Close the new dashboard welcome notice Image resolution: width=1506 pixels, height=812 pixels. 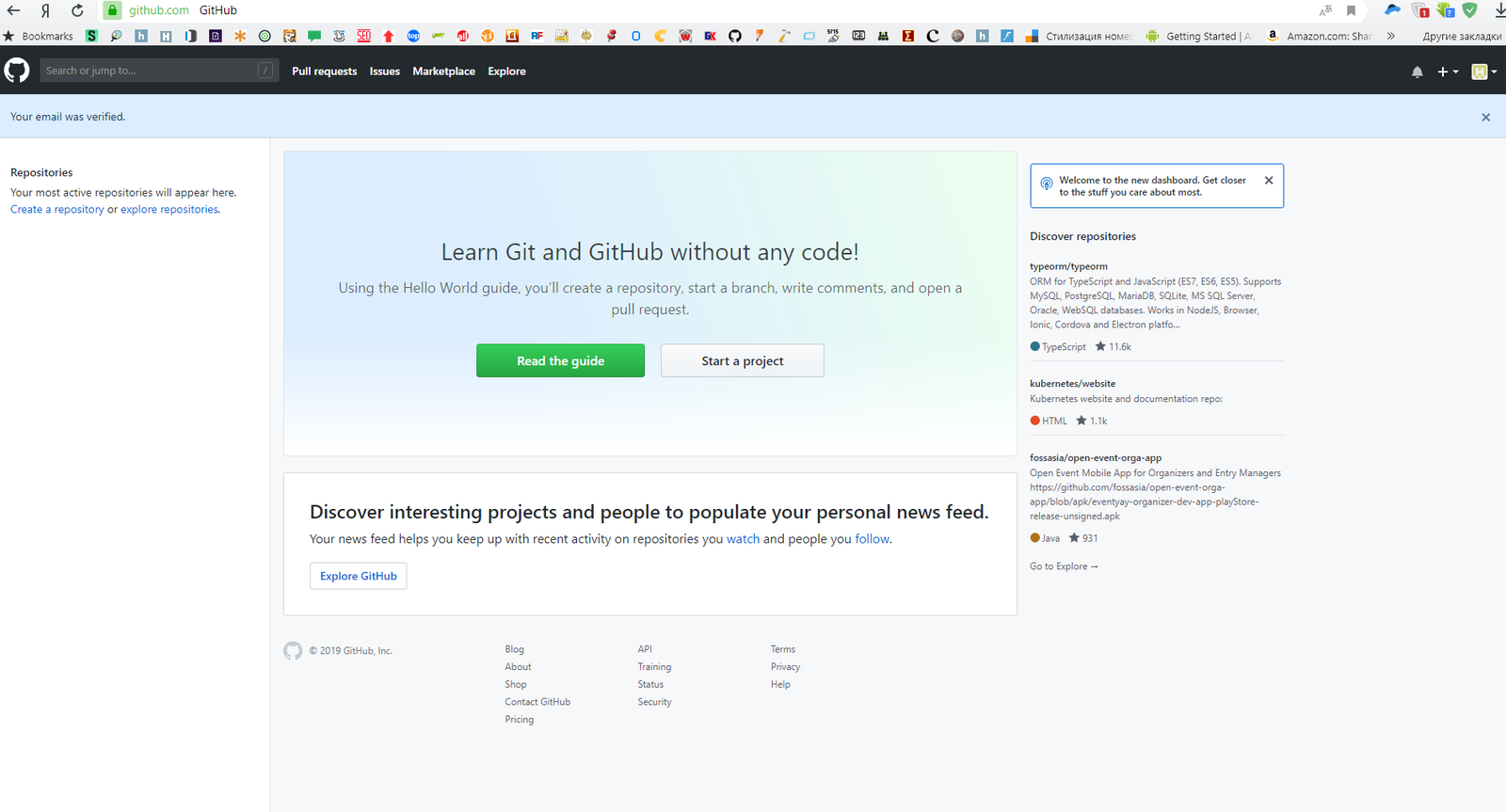(1268, 181)
